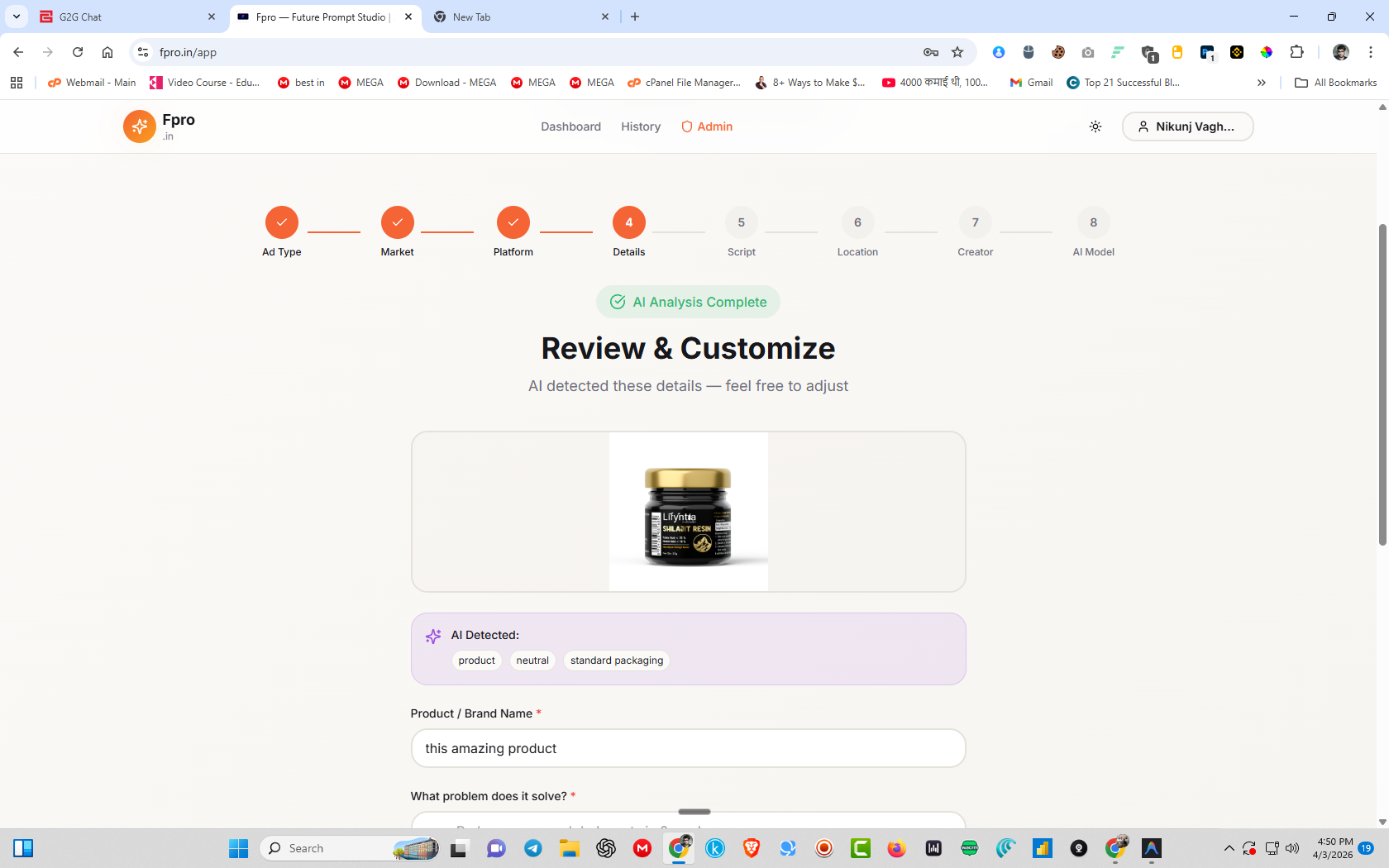
Task: Click the taskbar Search box
Action: tap(350, 848)
